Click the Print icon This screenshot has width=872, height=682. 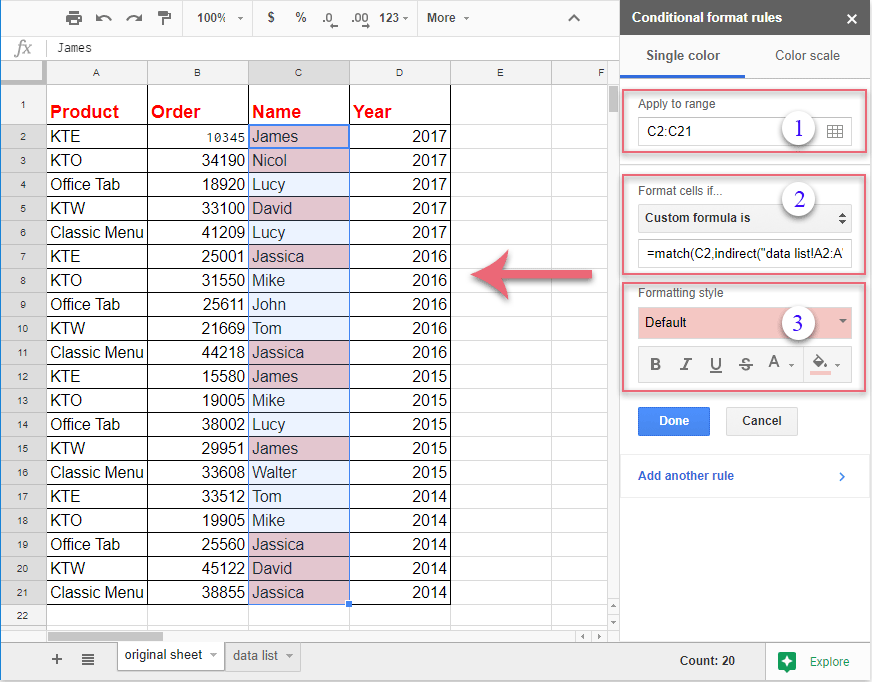tap(74, 18)
